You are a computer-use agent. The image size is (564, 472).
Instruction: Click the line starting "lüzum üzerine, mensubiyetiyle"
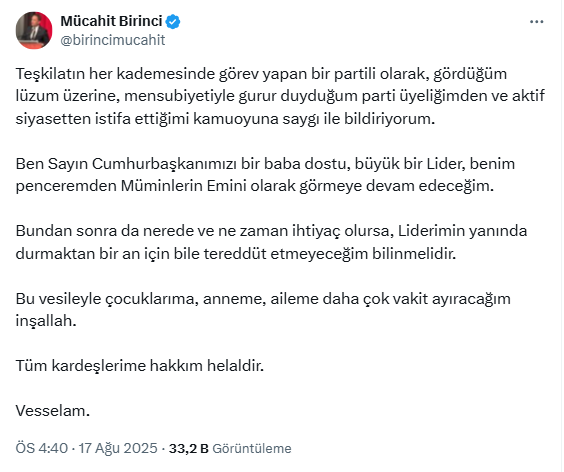(x=280, y=96)
